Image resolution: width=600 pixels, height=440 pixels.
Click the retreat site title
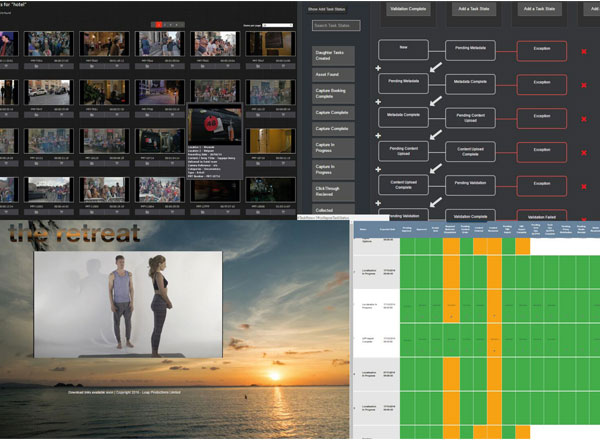pos(74,233)
